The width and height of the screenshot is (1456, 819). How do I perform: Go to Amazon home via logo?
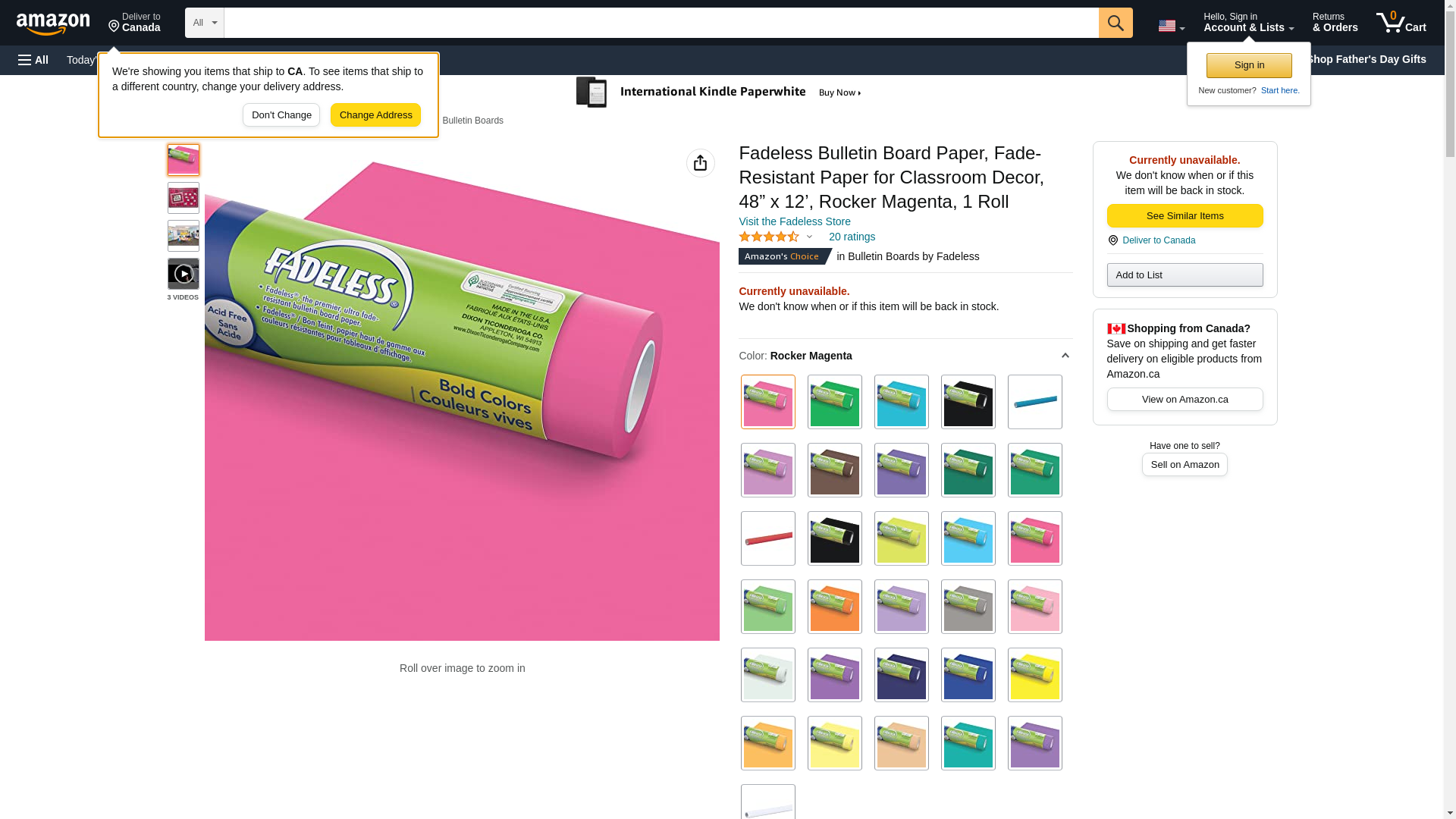(x=53, y=24)
